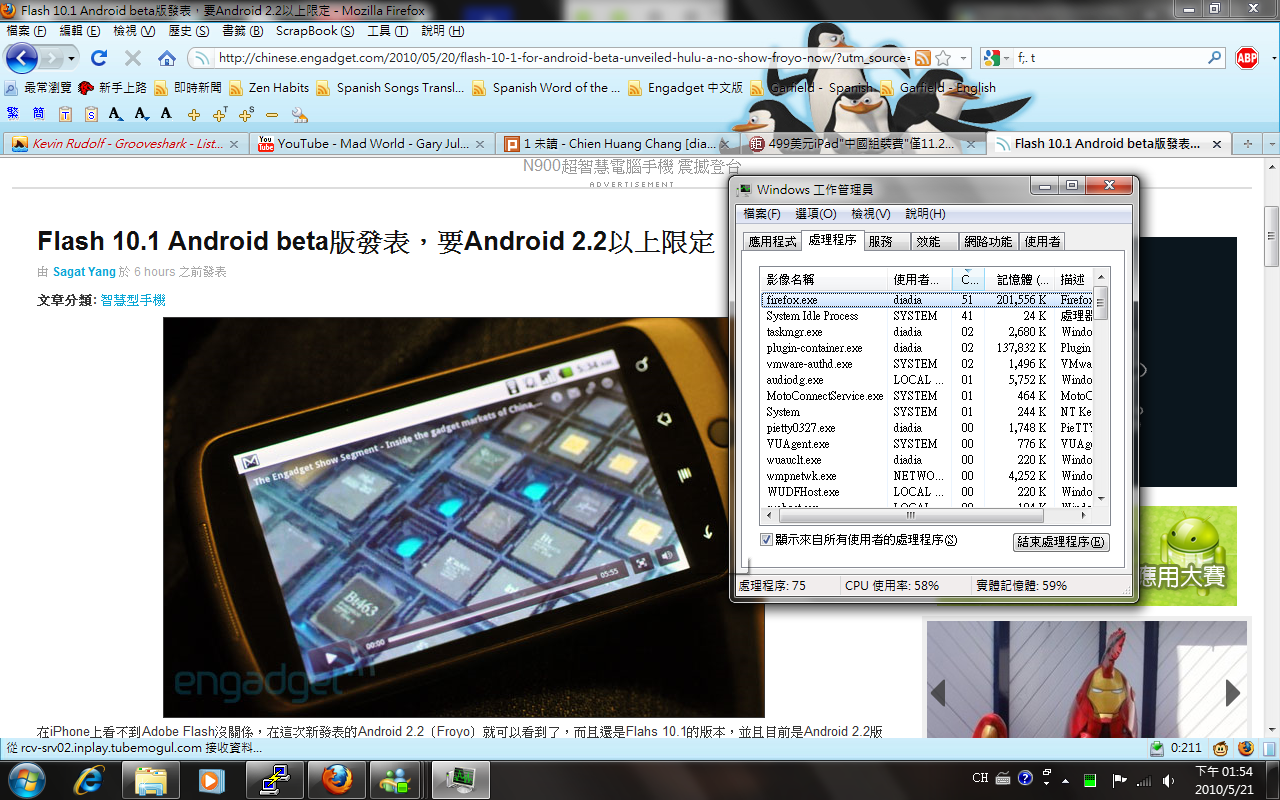Click in the Google search field
1280x800 pixels.
tap(1107, 58)
